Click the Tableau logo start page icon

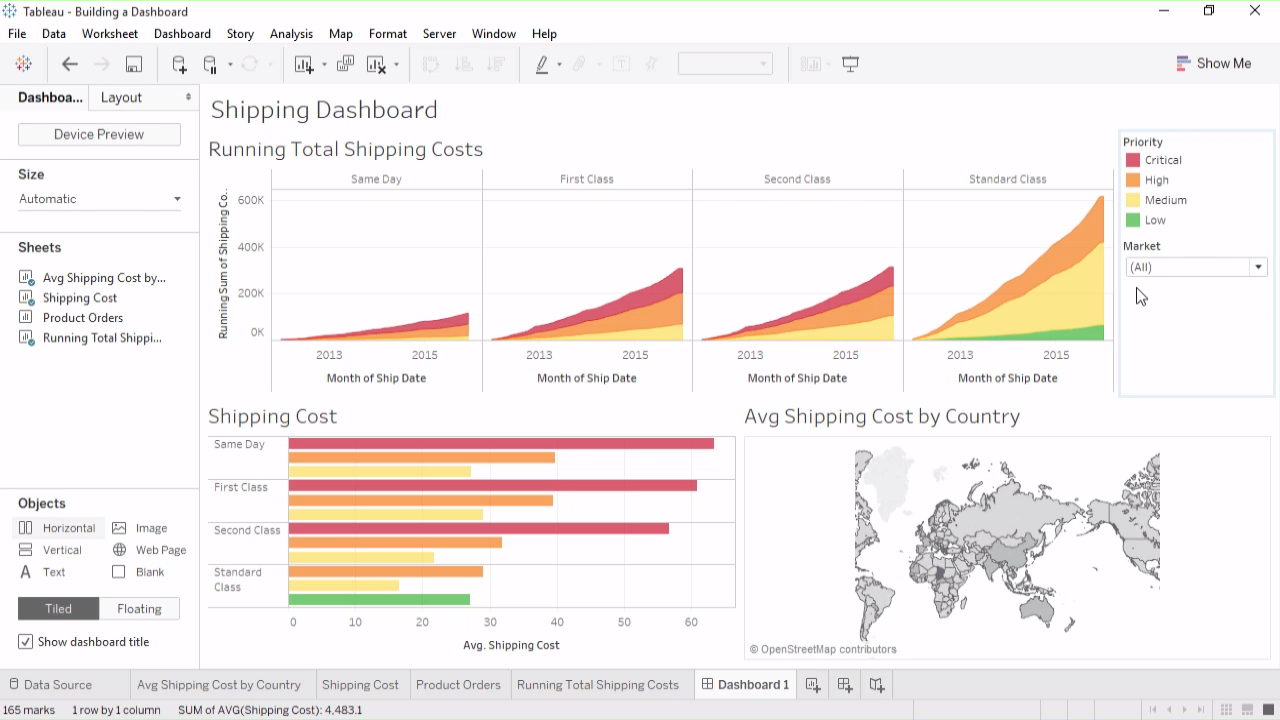23,64
